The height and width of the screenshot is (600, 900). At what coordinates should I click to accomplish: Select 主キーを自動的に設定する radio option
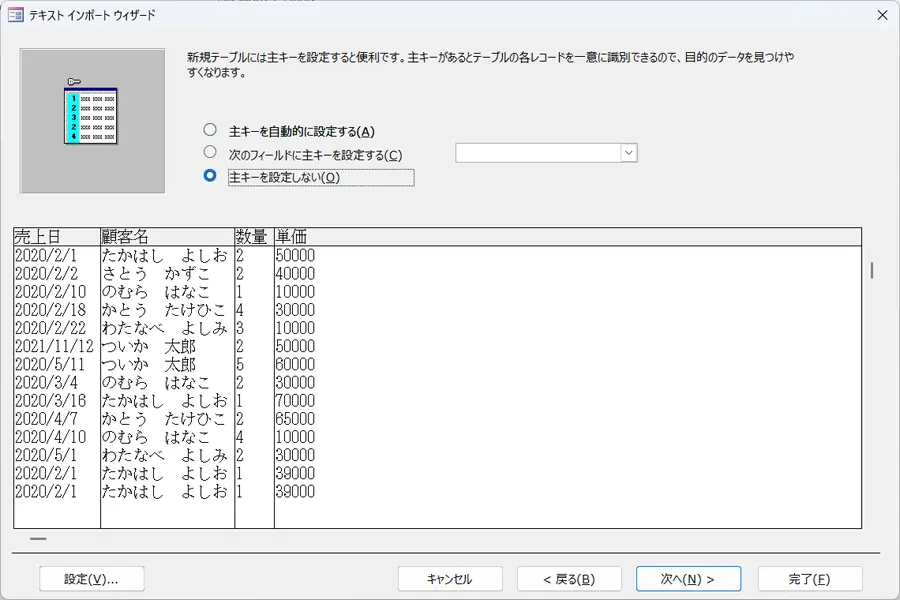pos(210,130)
